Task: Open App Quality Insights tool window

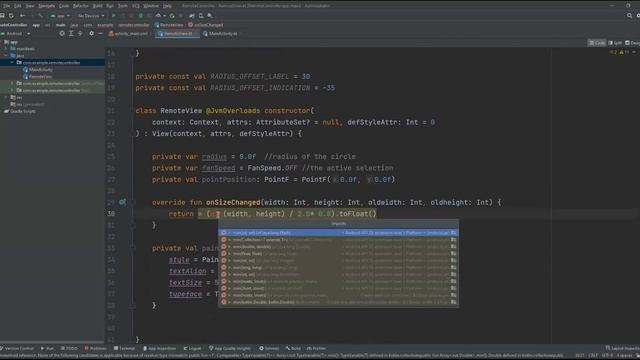Action: click(230, 348)
